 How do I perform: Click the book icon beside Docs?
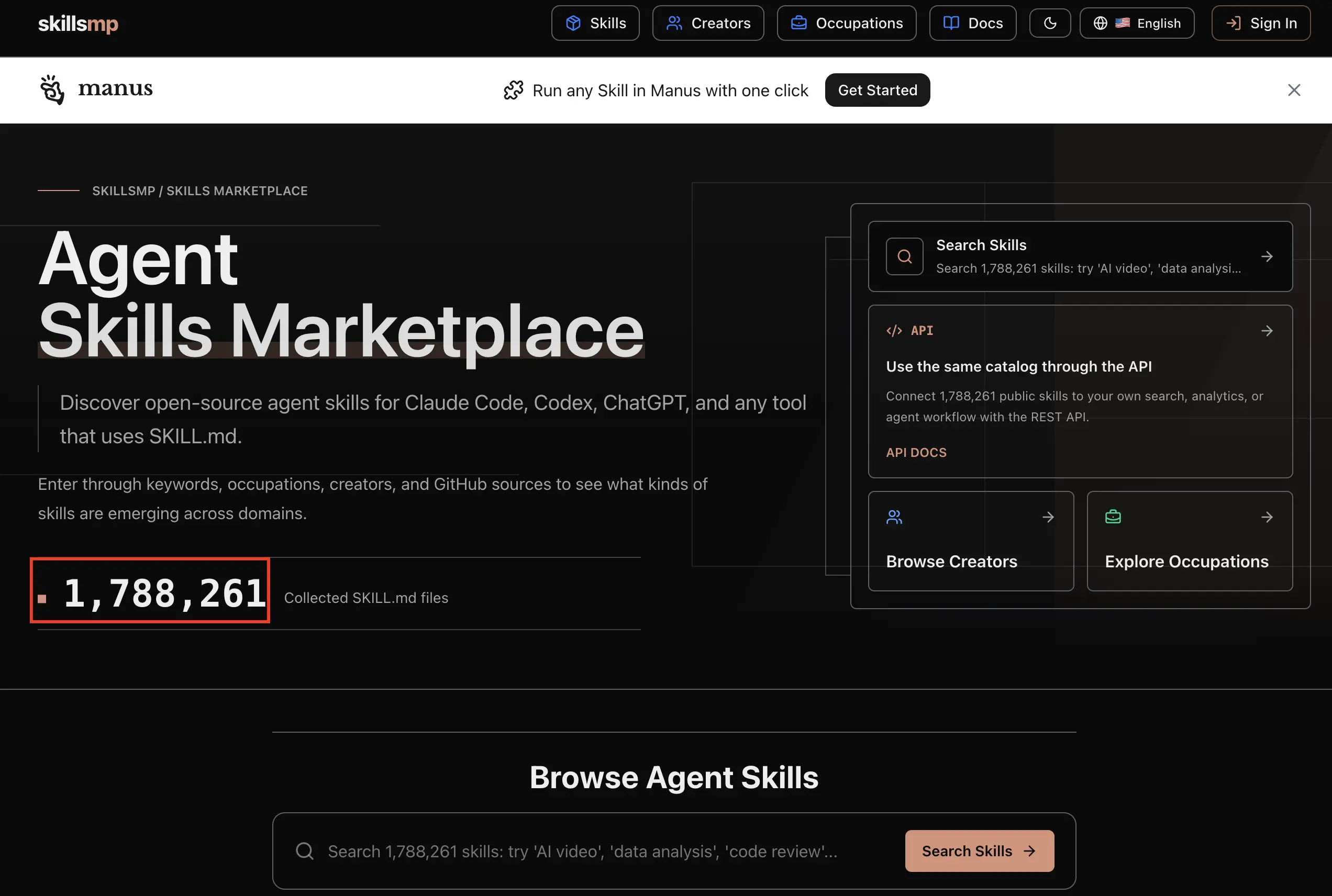coord(951,23)
